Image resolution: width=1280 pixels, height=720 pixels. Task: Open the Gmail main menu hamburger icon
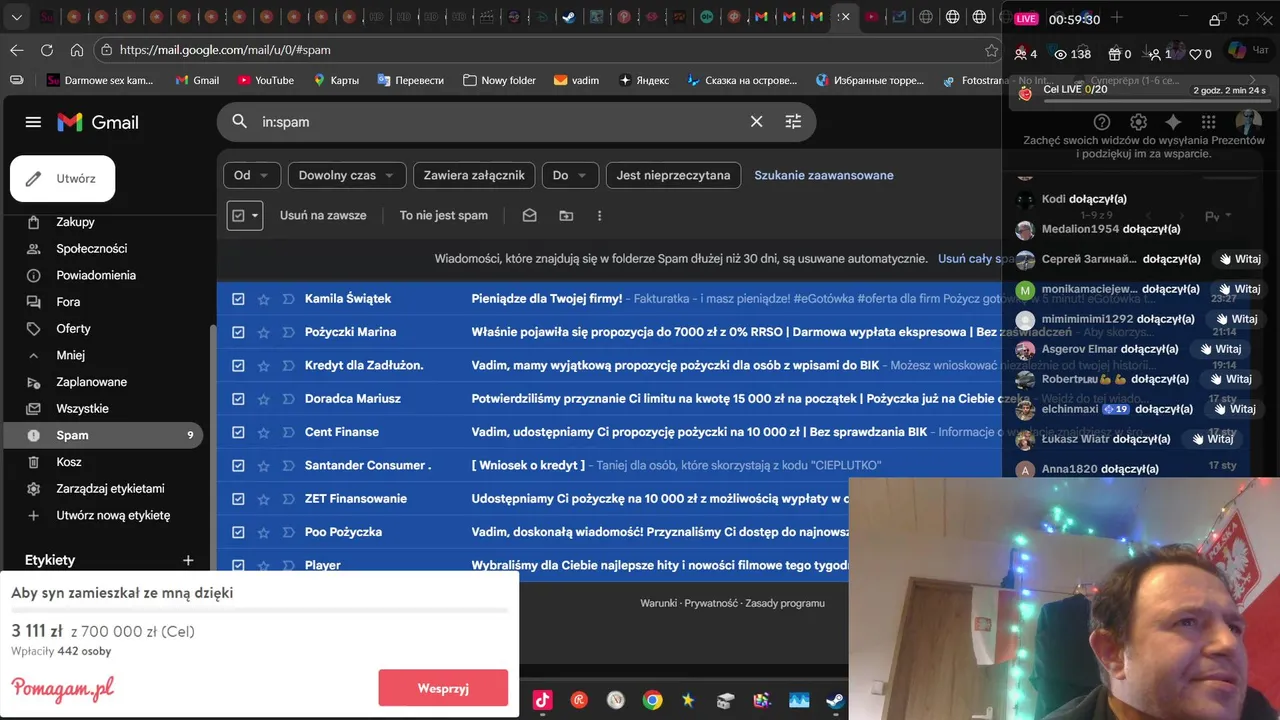click(33, 122)
